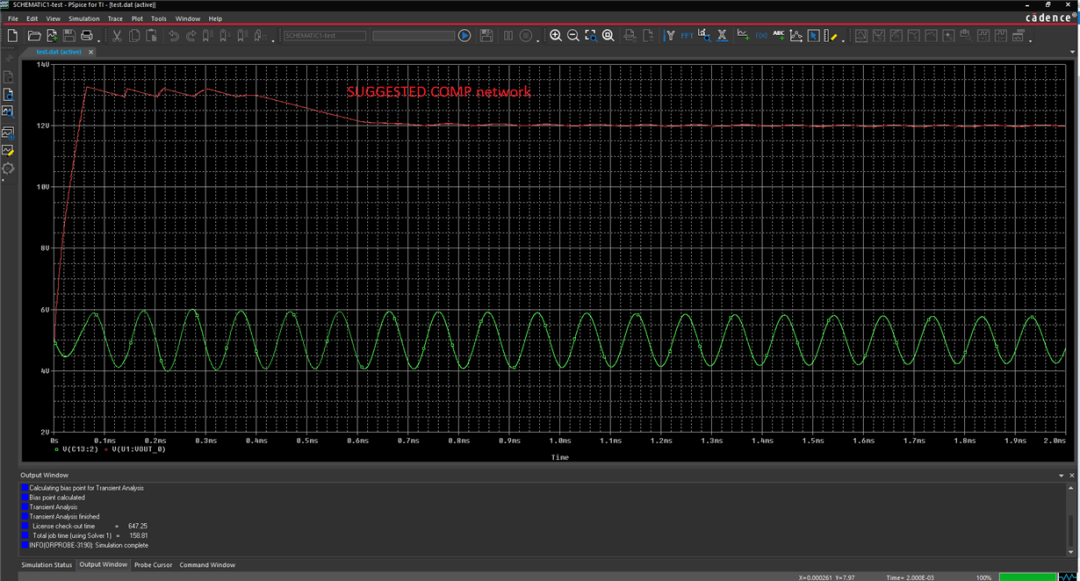Run simulation with the blue play button
The width and height of the screenshot is (1080, 581).
(x=464, y=35)
